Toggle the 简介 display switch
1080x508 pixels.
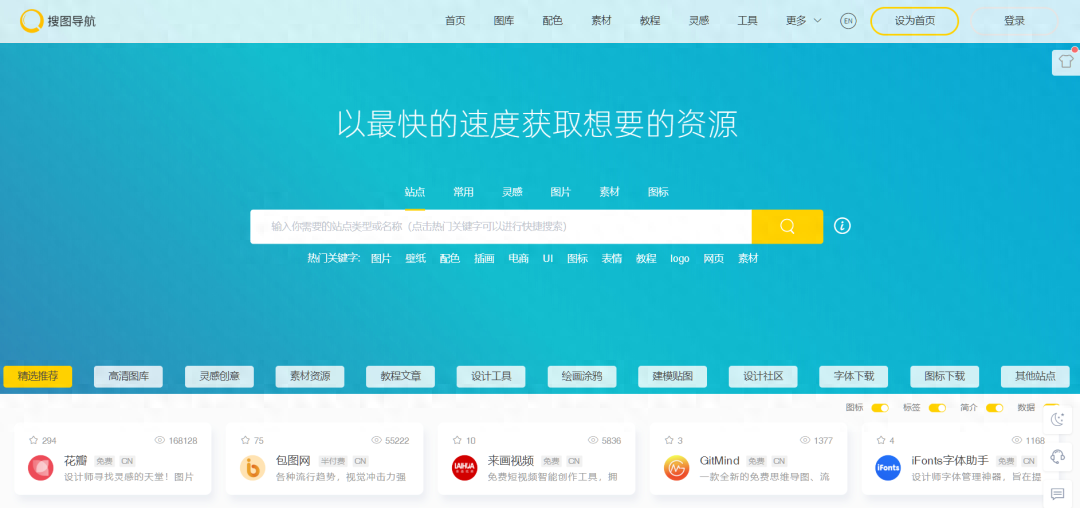point(994,408)
